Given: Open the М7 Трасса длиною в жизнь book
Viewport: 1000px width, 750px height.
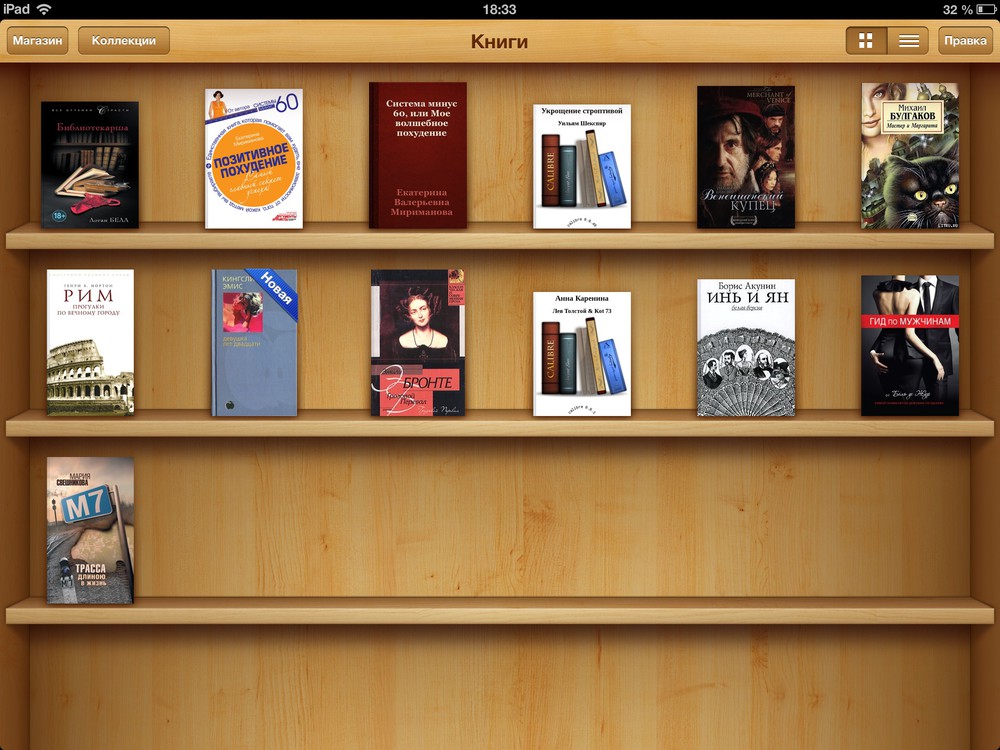Looking at the screenshot, I should 91,530.
